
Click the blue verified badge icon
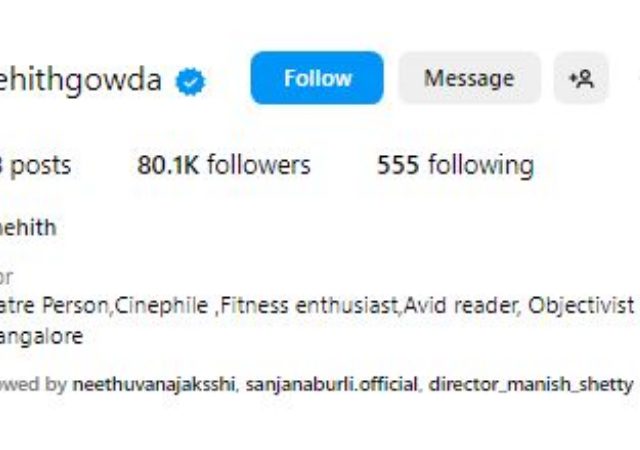[x=190, y=82]
